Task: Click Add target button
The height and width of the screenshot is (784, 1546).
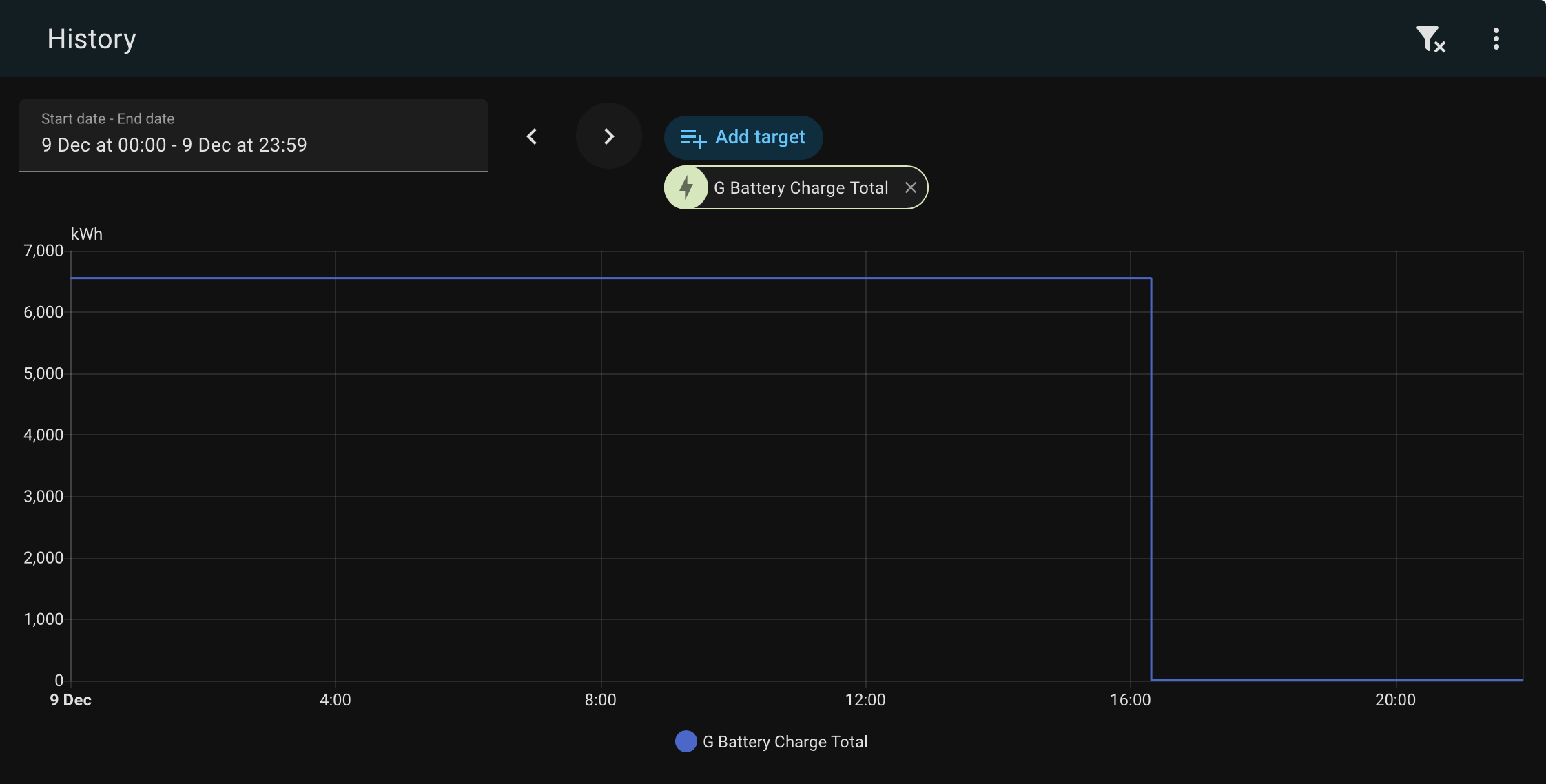Action: pyautogui.click(x=743, y=137)
